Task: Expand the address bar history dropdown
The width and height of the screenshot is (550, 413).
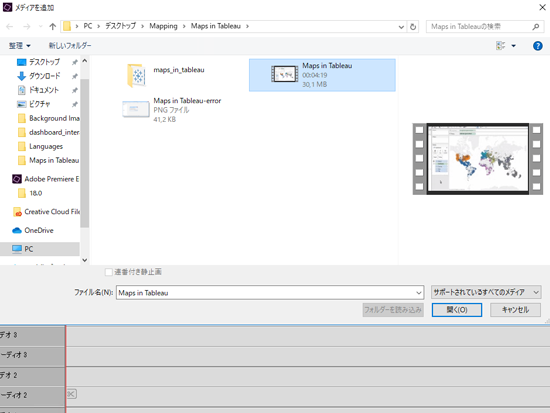Action: coord(401,27)
